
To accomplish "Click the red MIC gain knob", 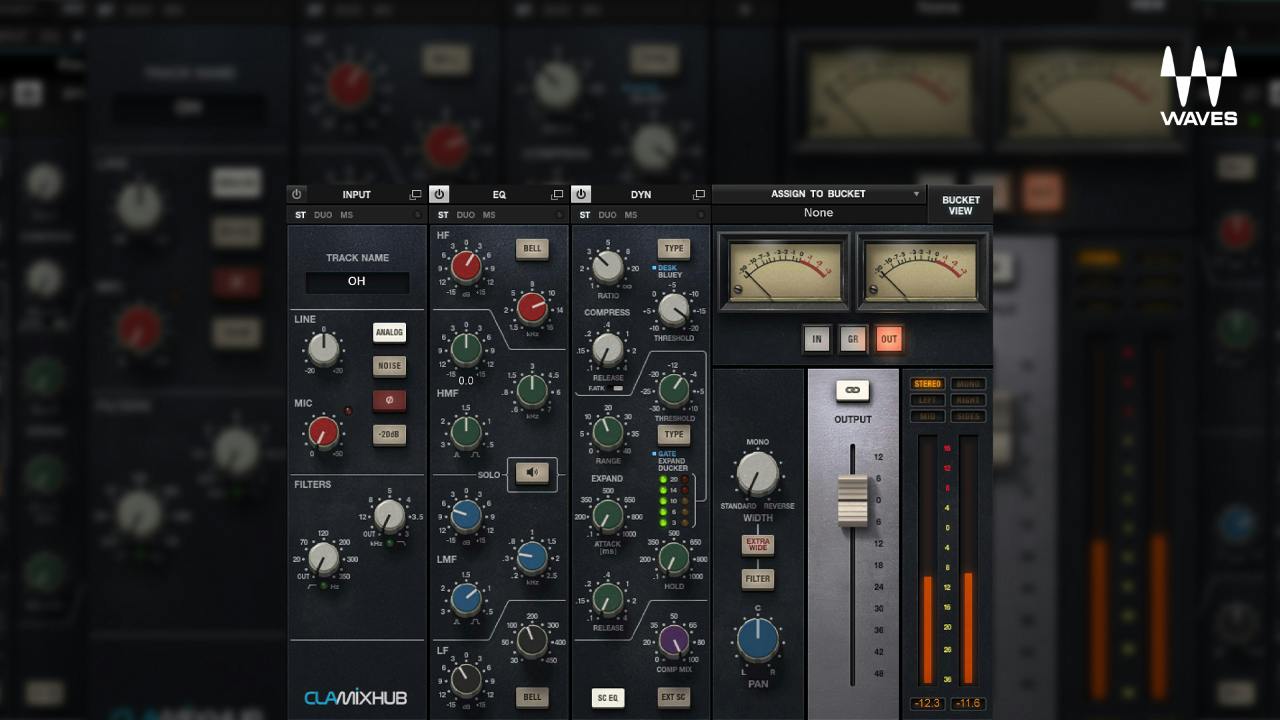I will coord(323,432).
